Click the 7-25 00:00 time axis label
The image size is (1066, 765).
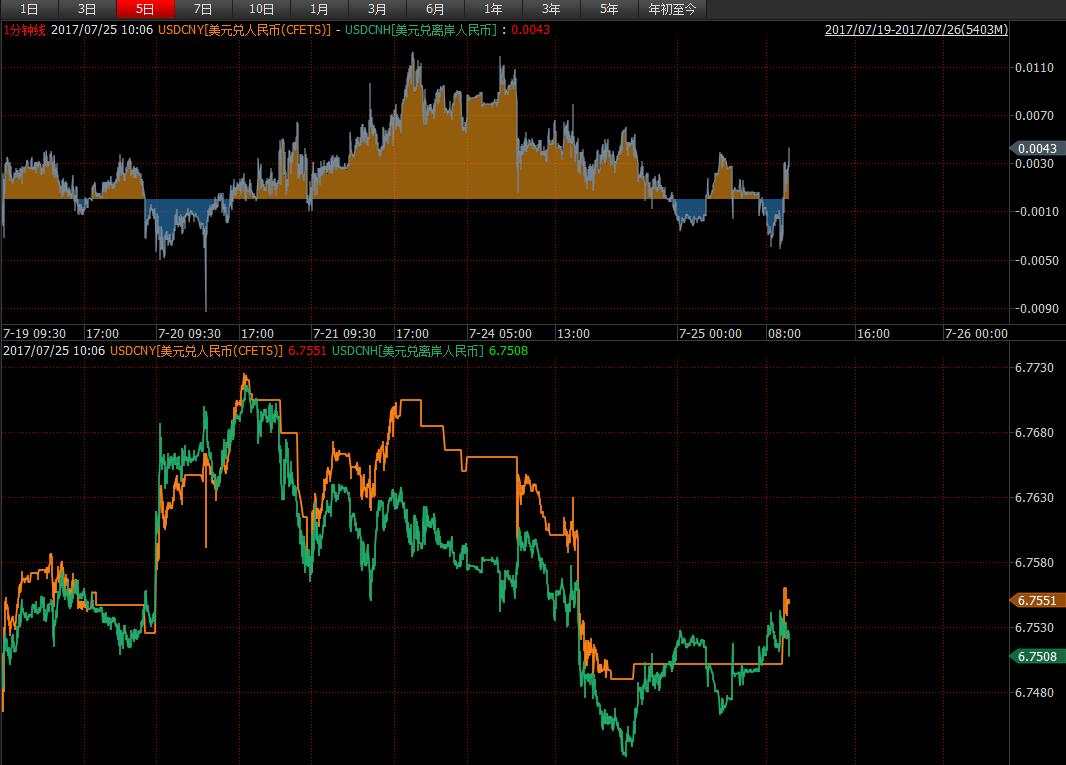click(x=710, y=334)
